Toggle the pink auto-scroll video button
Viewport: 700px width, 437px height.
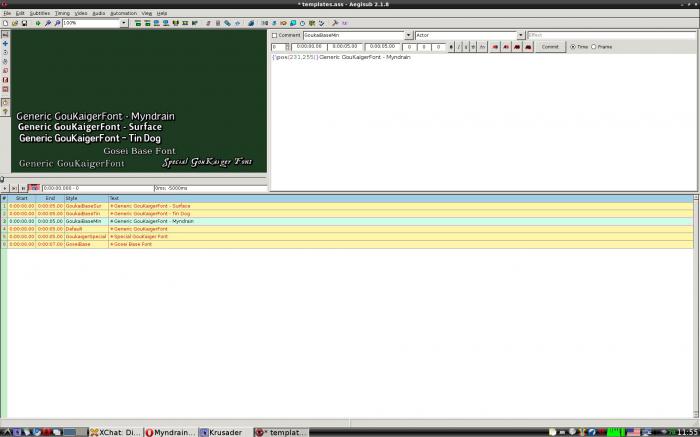pos(34,188)
